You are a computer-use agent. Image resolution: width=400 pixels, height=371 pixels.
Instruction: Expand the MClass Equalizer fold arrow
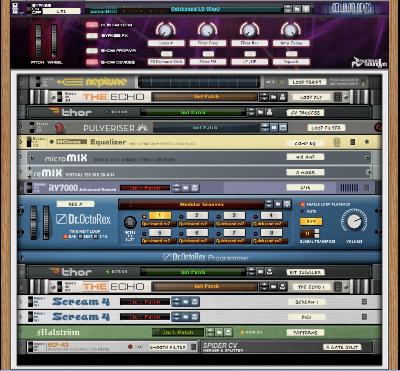21,142
